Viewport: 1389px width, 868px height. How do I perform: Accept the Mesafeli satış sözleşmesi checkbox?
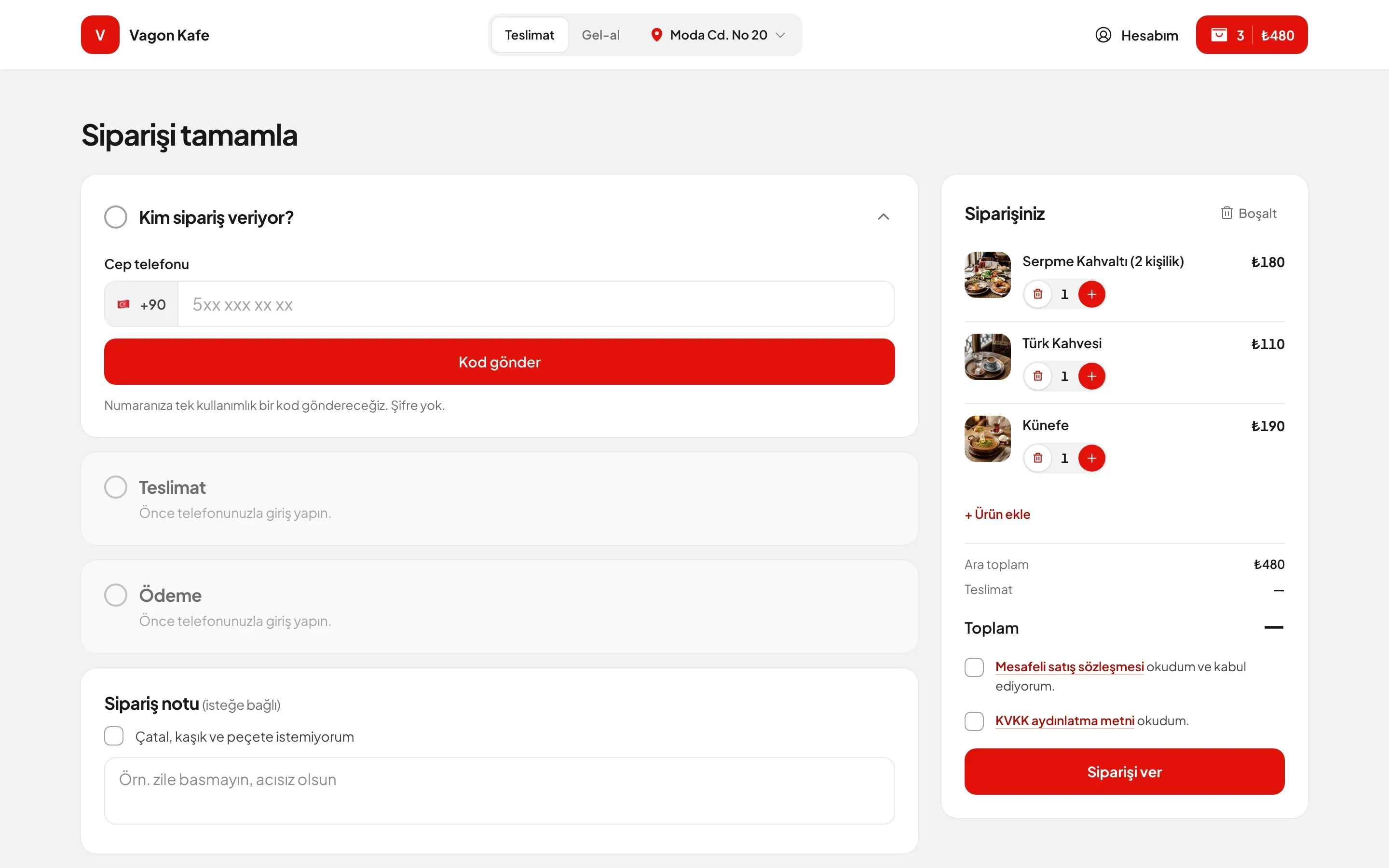coord(974,667)
